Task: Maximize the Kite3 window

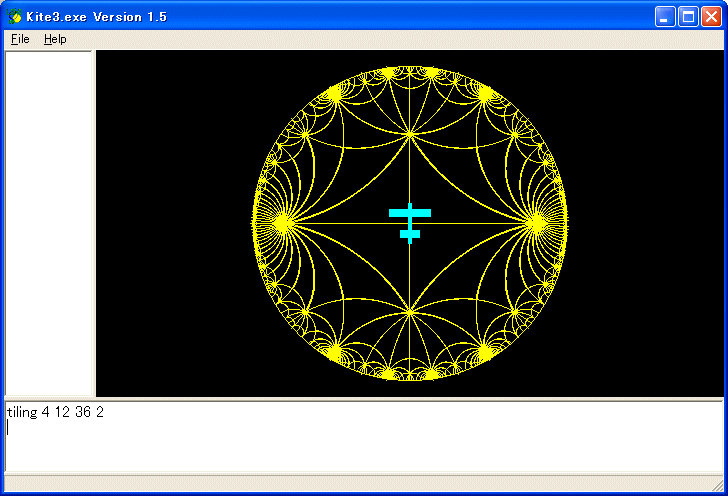Action: point(688,17)
